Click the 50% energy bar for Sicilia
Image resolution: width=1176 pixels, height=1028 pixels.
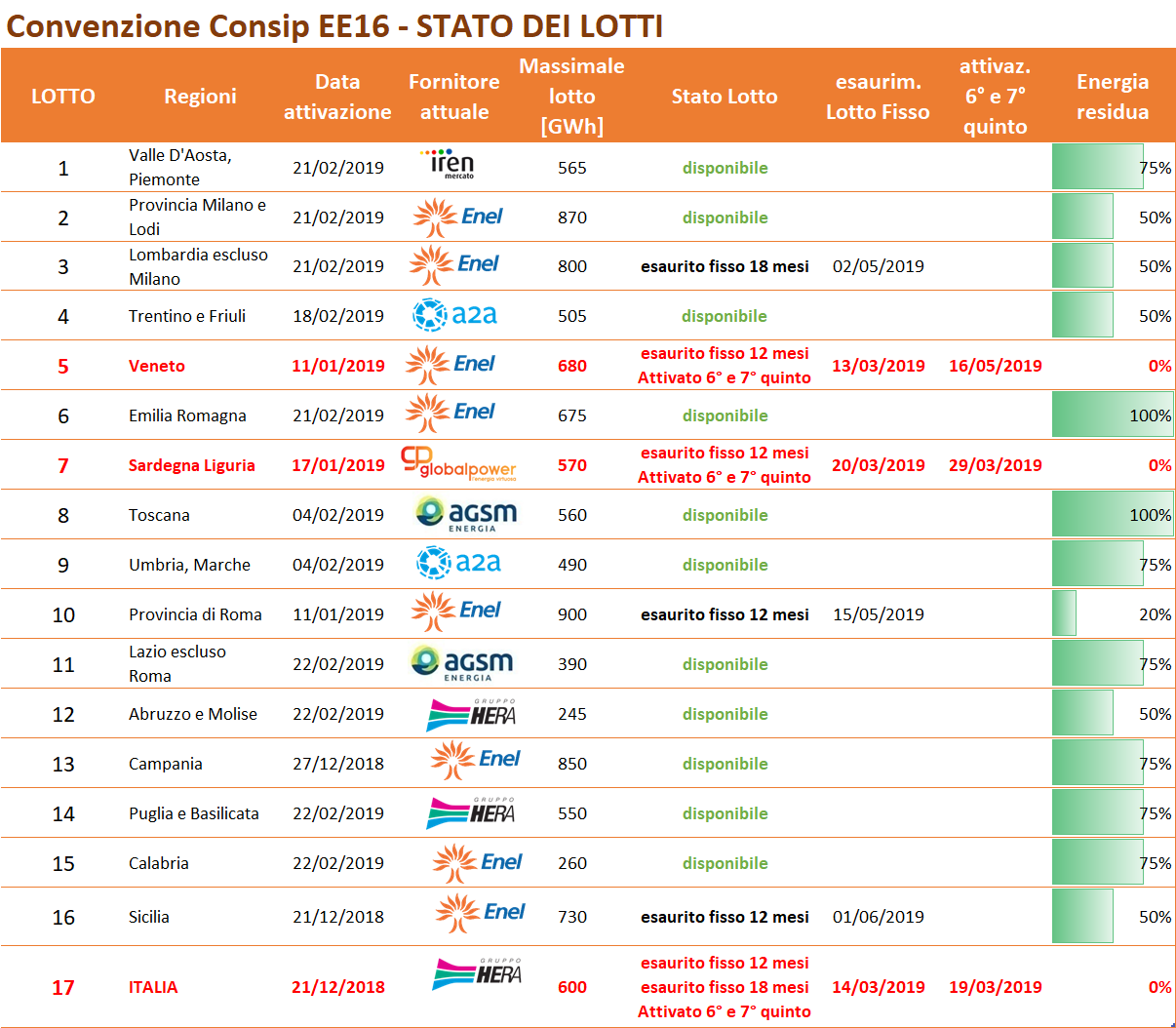[1082, 916]
